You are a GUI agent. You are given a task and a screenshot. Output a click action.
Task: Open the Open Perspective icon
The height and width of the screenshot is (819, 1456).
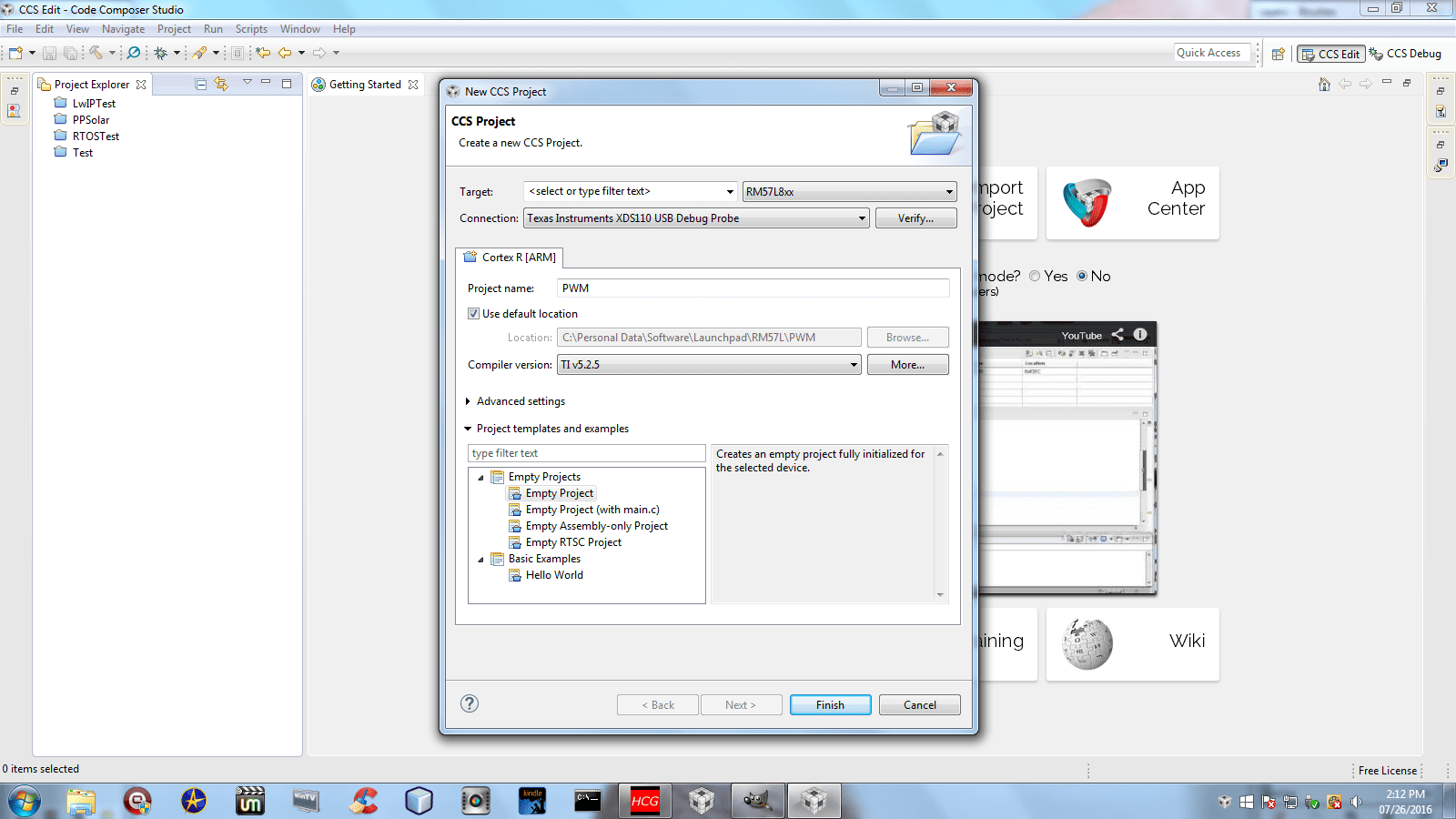coord(1278,54)
